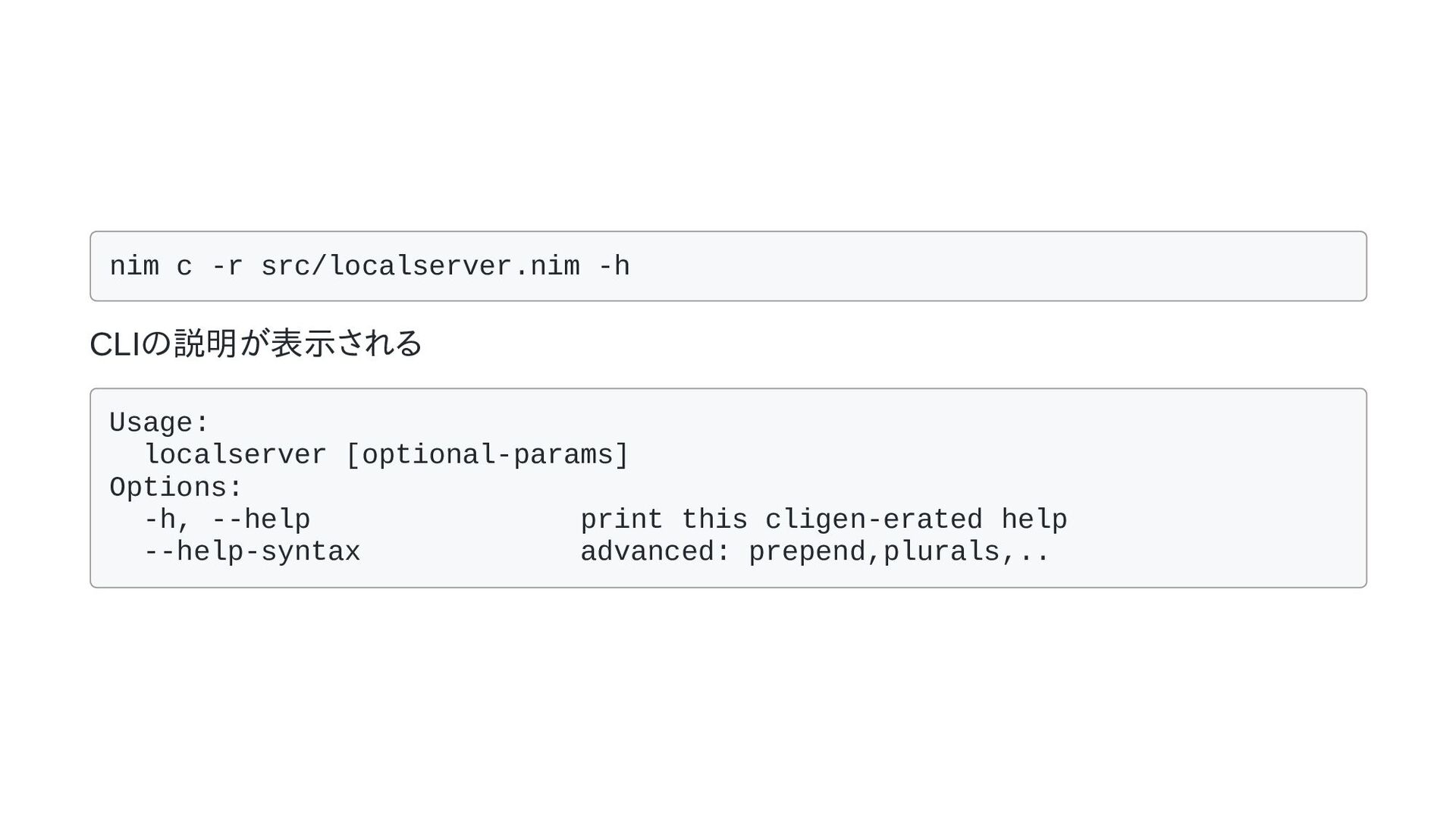Click the 'c' compile subcommand

click(184, 266)
